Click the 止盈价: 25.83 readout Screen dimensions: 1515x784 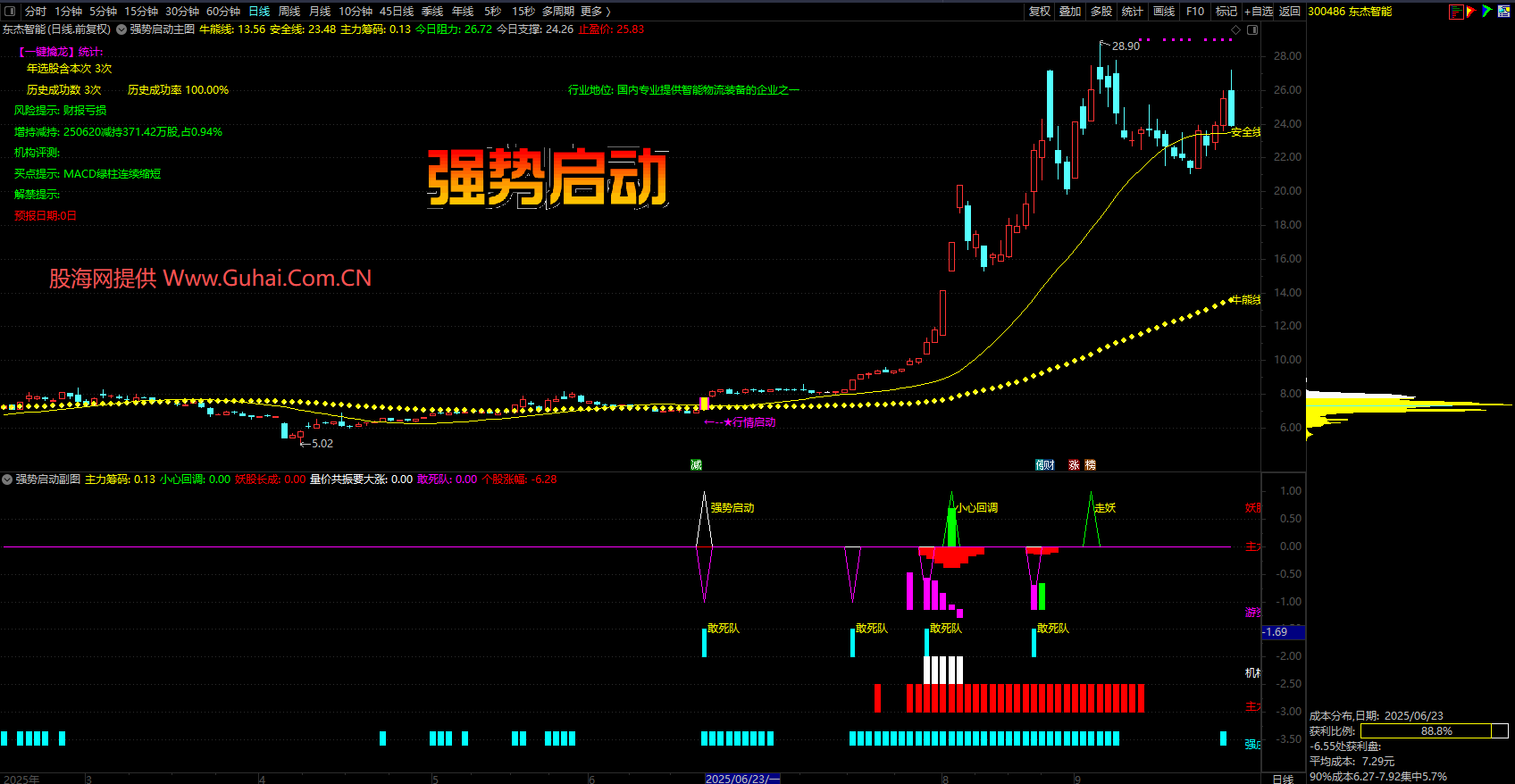(611, 29)
